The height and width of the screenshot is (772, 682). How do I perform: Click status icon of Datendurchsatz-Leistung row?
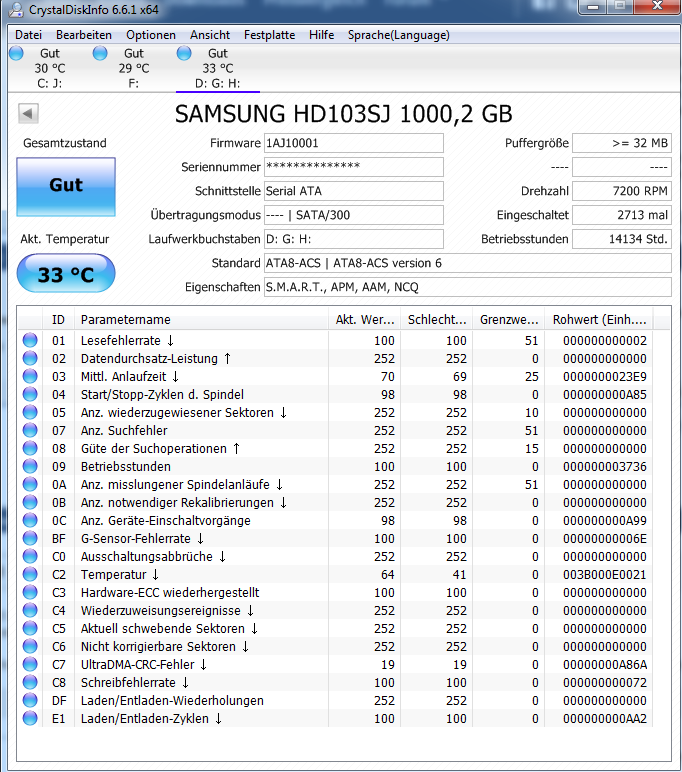pyautogui.click(x=30, y=358)
